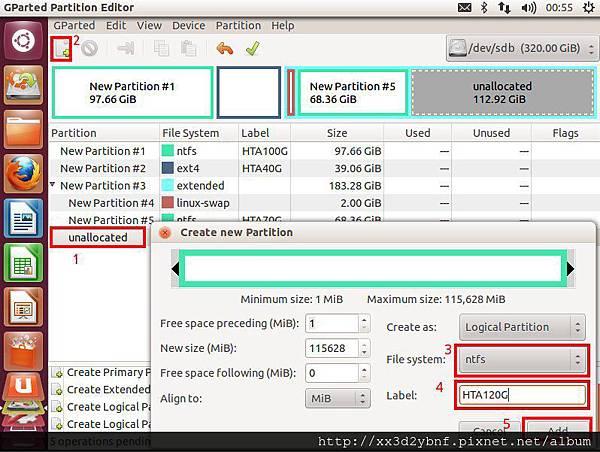Open the GParted menu
This screenshot has width=600, height=452.
tap(74, 25)
